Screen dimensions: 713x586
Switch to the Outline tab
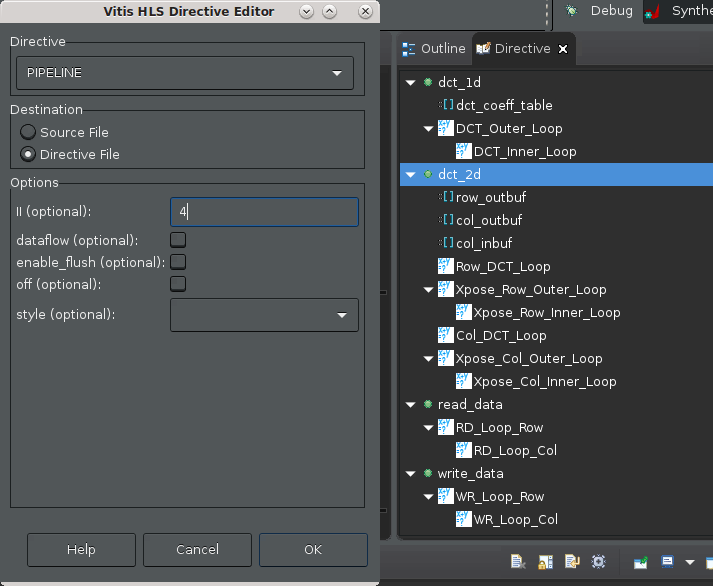(x=433, y=48)
